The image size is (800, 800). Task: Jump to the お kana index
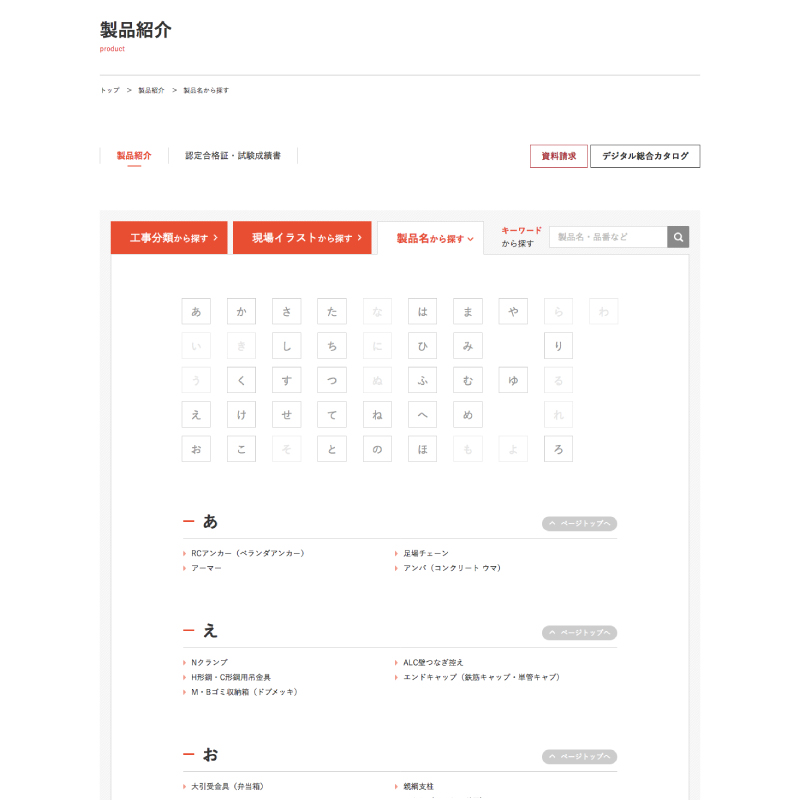coord(196,449)
